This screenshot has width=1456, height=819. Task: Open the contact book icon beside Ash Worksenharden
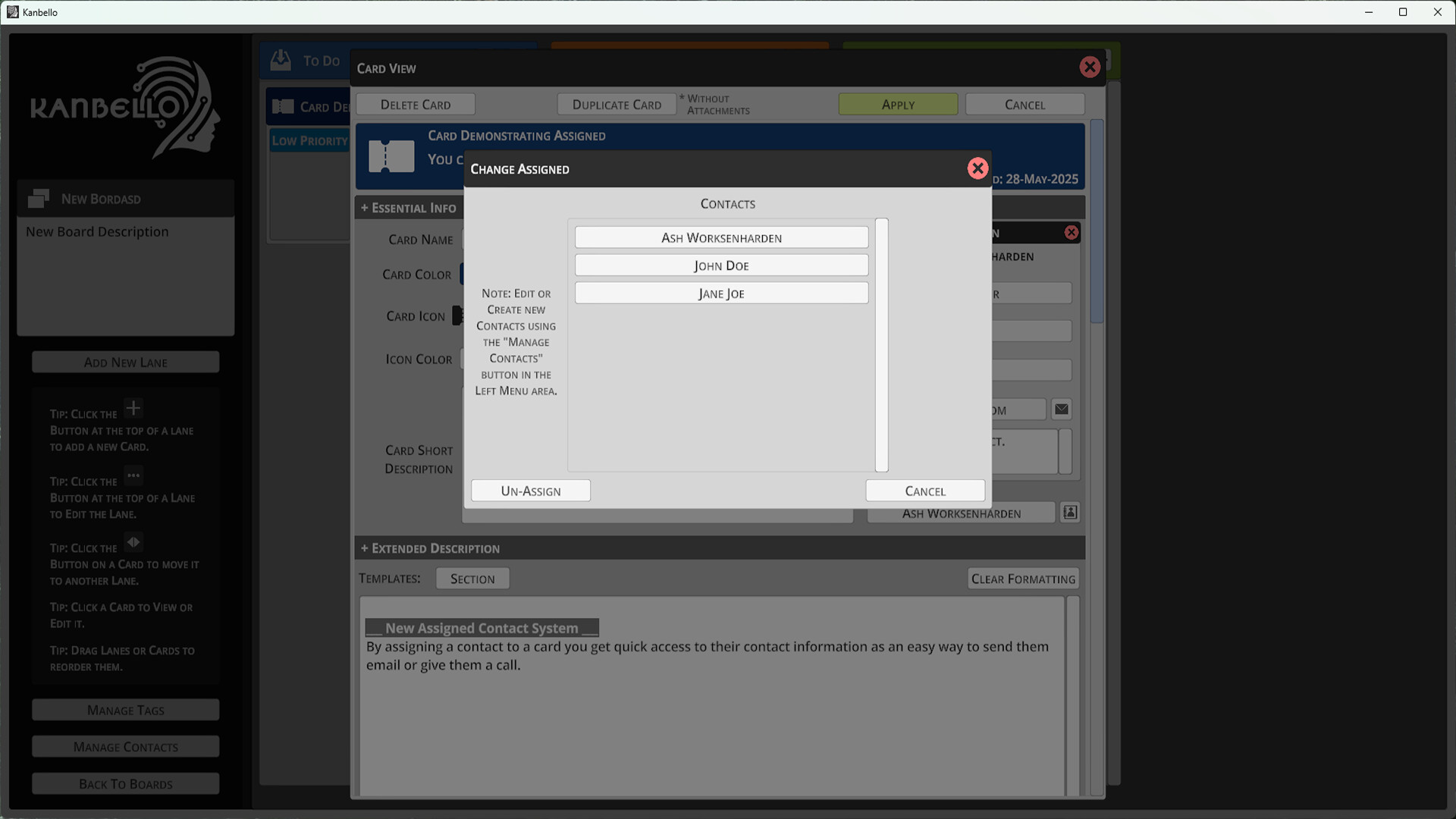[1069, 512]
